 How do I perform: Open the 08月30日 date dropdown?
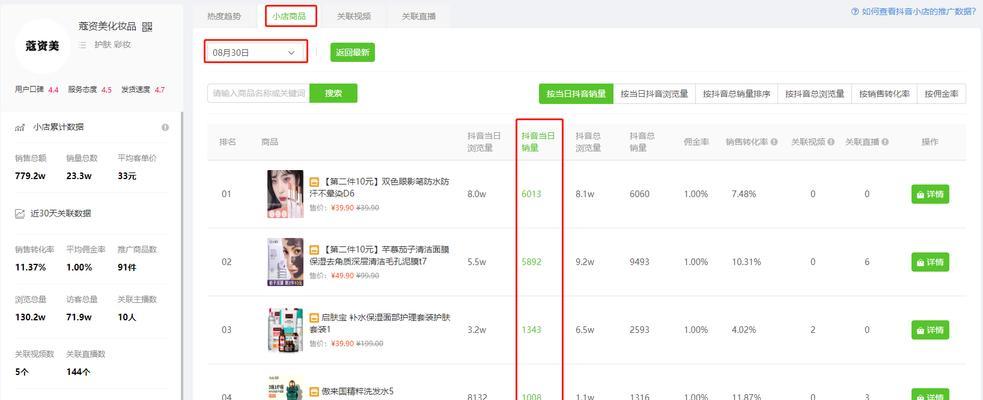click(256, 52)
